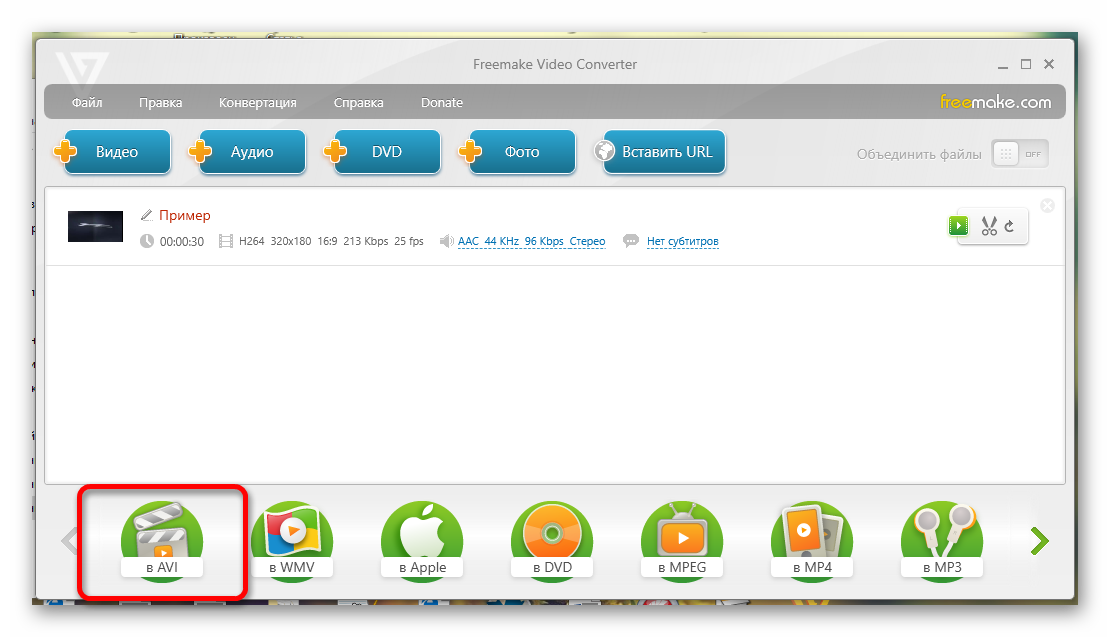Add a video file with Видео button
Image resolution: width=1110 pixels, height=637 pixels.
(x=113, y=152)
